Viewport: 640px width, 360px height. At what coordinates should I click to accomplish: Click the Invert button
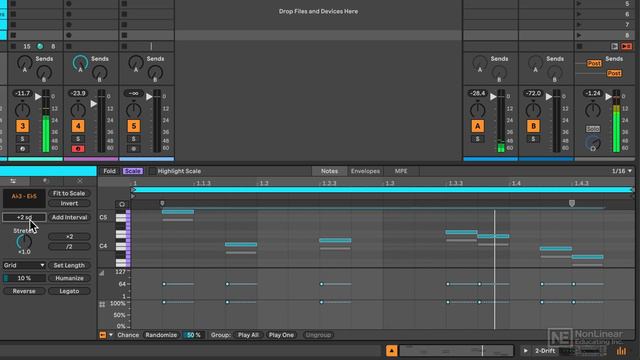tap(69, 203)
